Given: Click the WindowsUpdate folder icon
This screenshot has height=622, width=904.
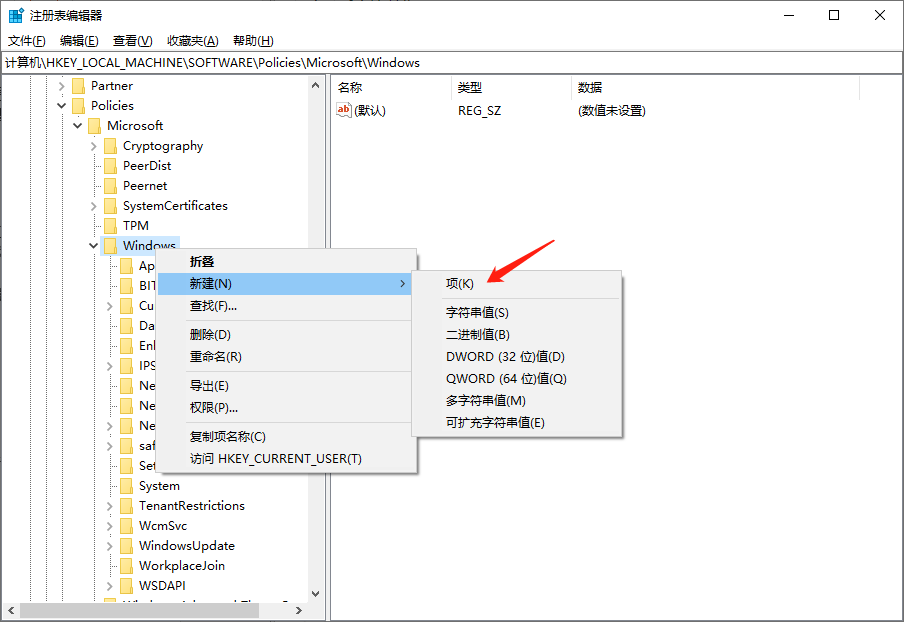Looking at the screenshot, I should coord(126,545).
